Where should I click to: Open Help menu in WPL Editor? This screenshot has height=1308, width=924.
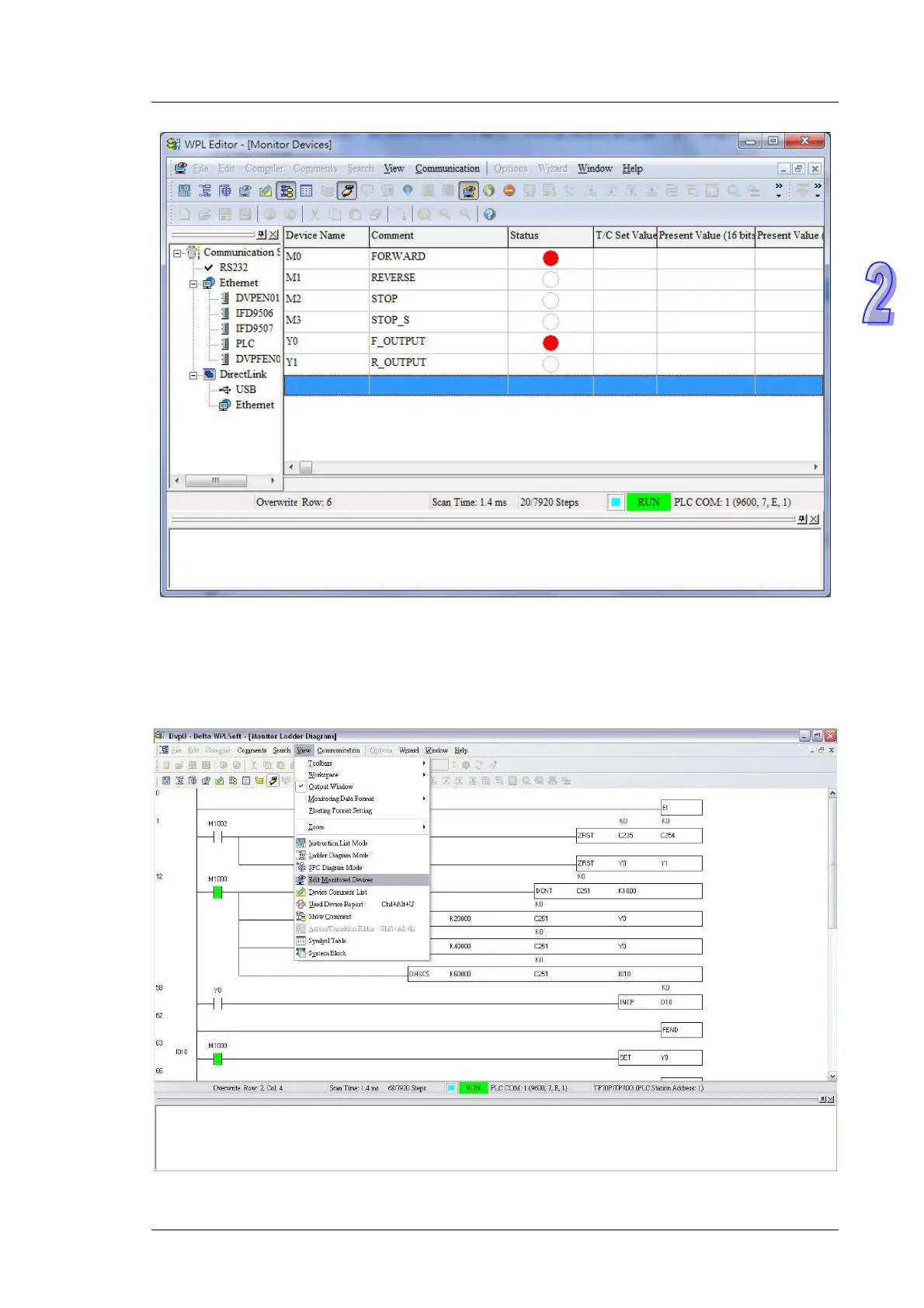point(633,169)
